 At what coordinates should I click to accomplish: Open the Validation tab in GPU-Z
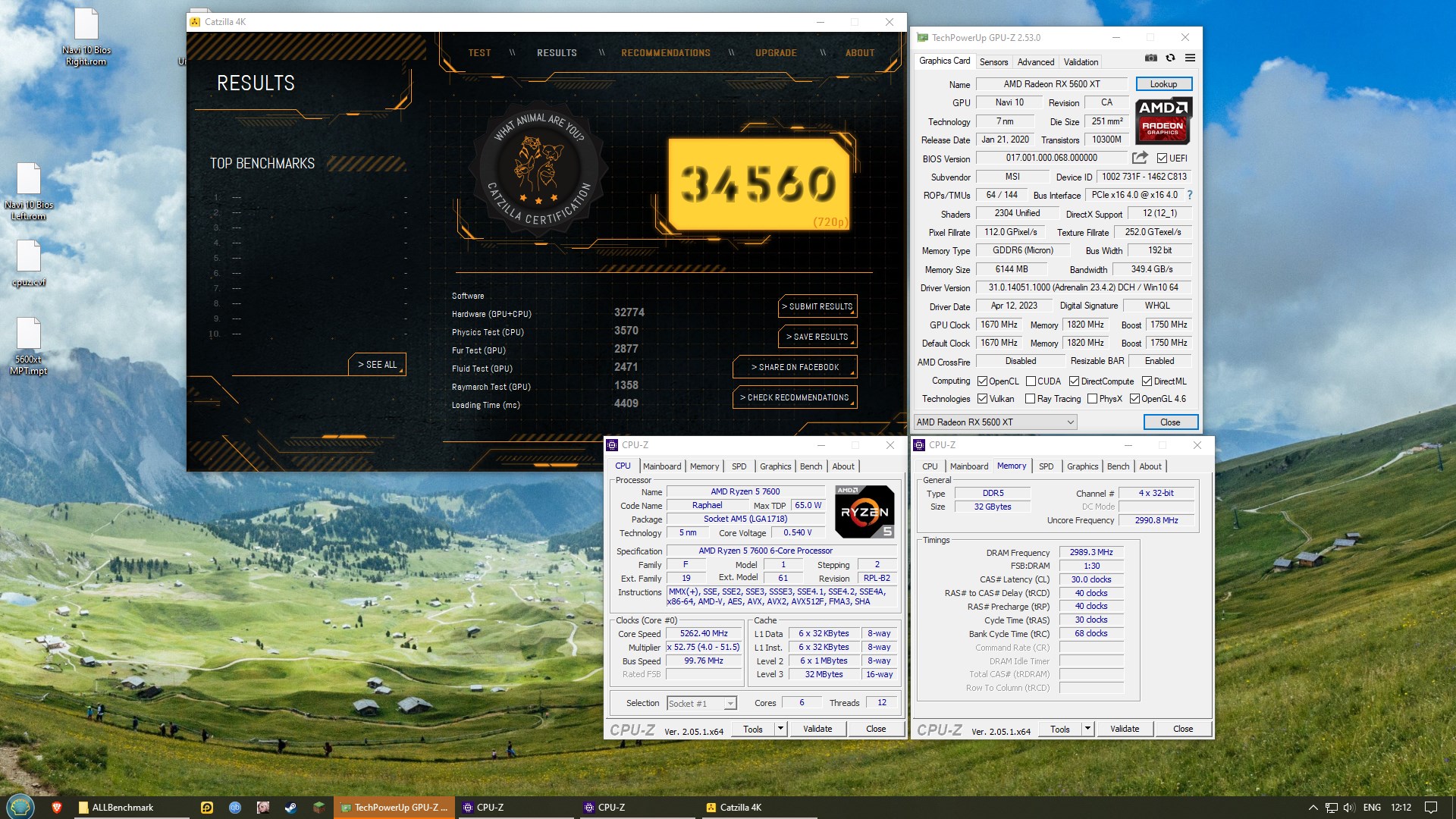(x=1081, y=62)
